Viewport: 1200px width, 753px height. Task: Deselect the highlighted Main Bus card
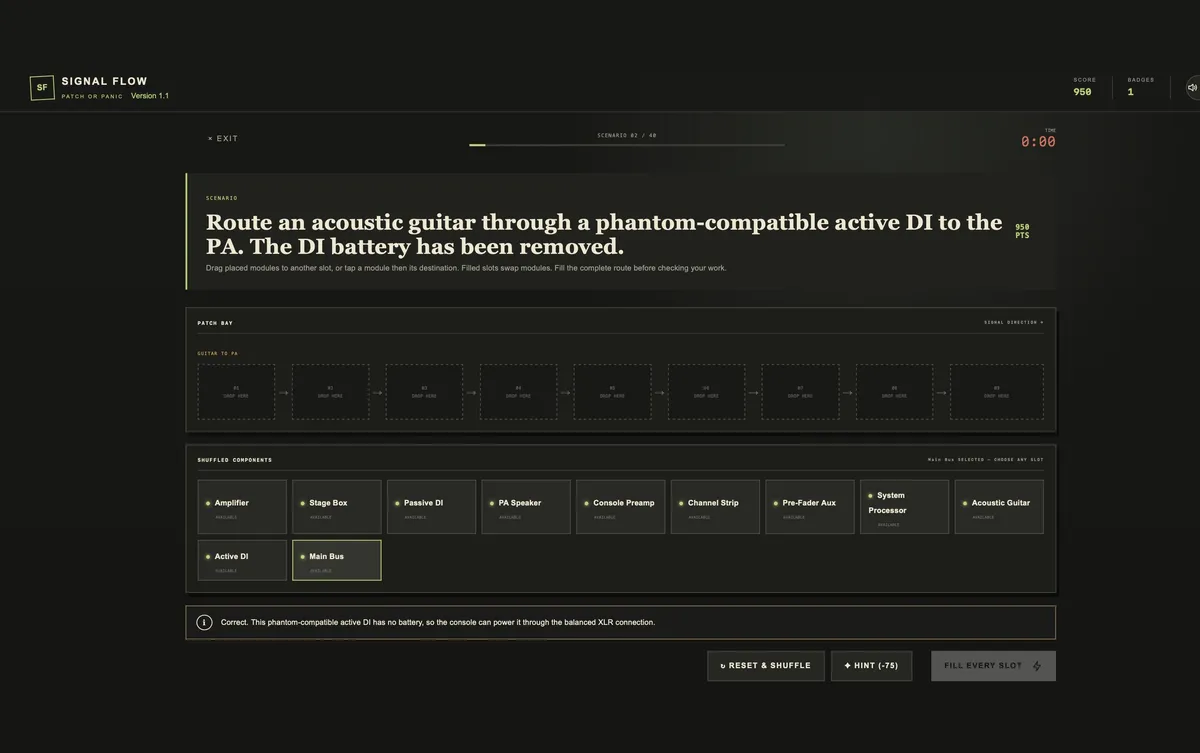[x=337, y=561]
